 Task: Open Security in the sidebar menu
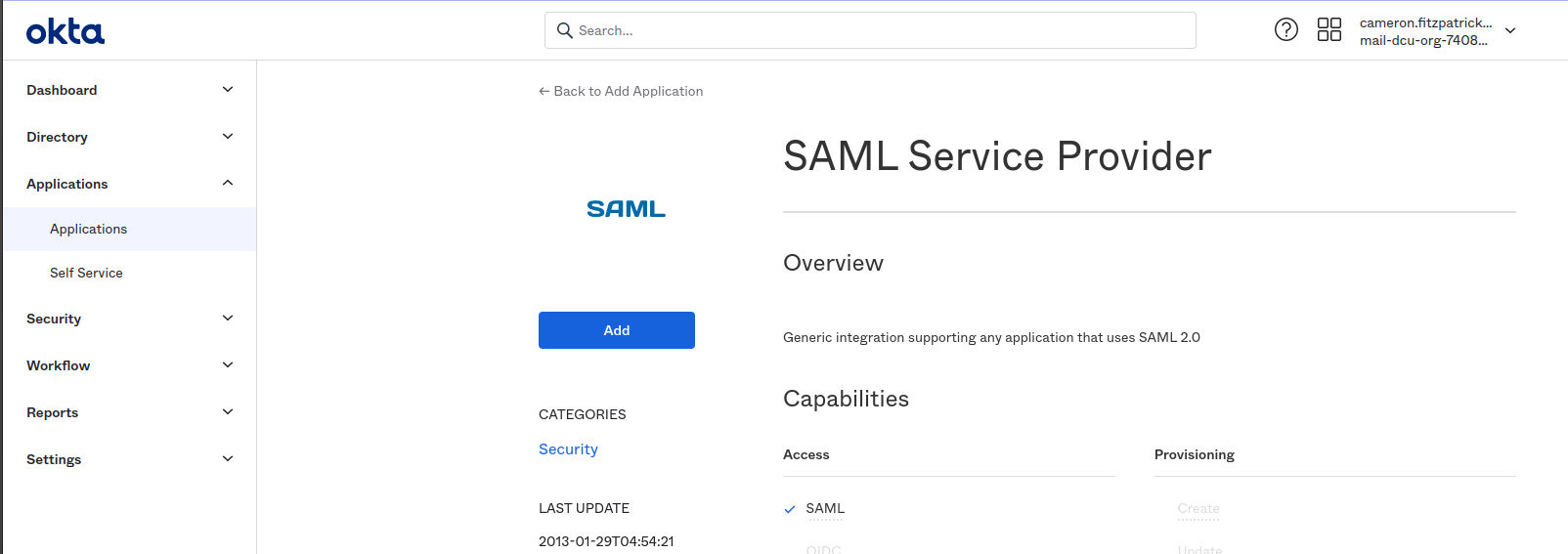[x=54, y=319]
